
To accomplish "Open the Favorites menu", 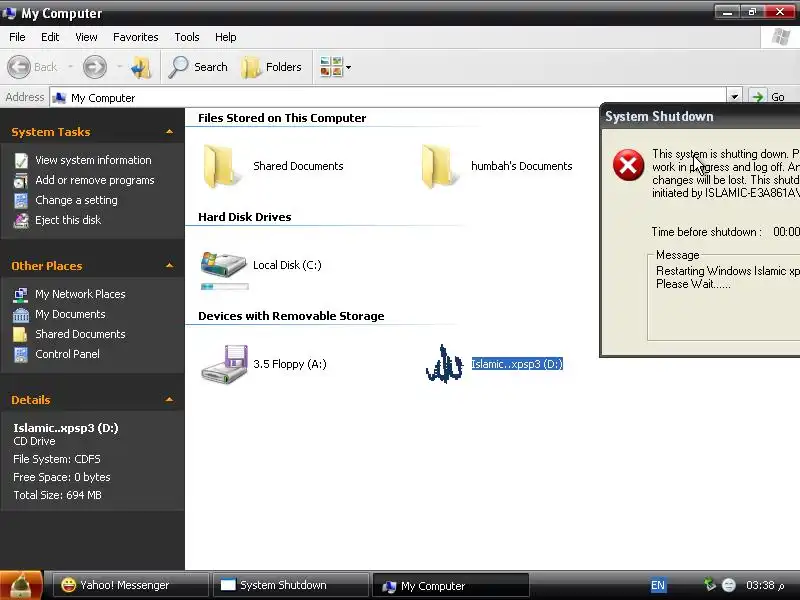I will [x=136, y=37].
